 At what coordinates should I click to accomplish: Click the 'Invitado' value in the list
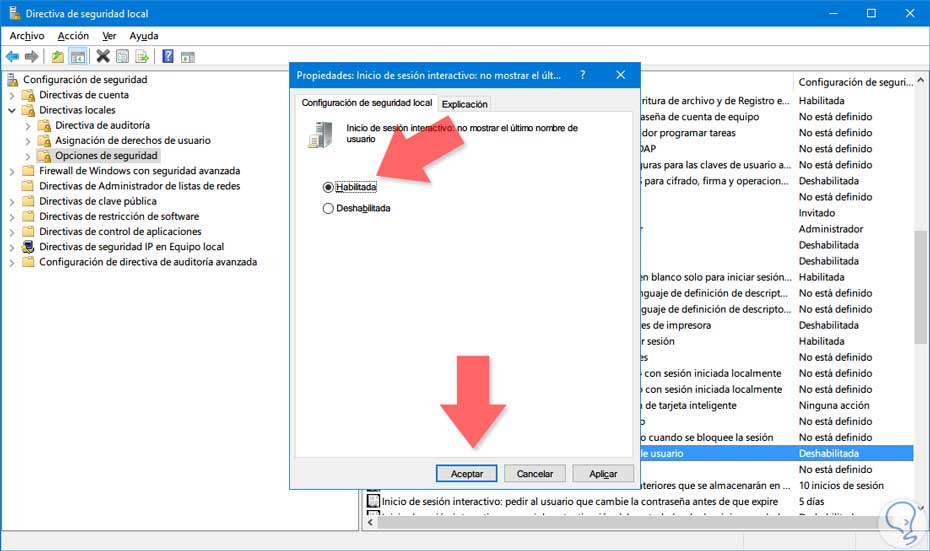point(817,213)
